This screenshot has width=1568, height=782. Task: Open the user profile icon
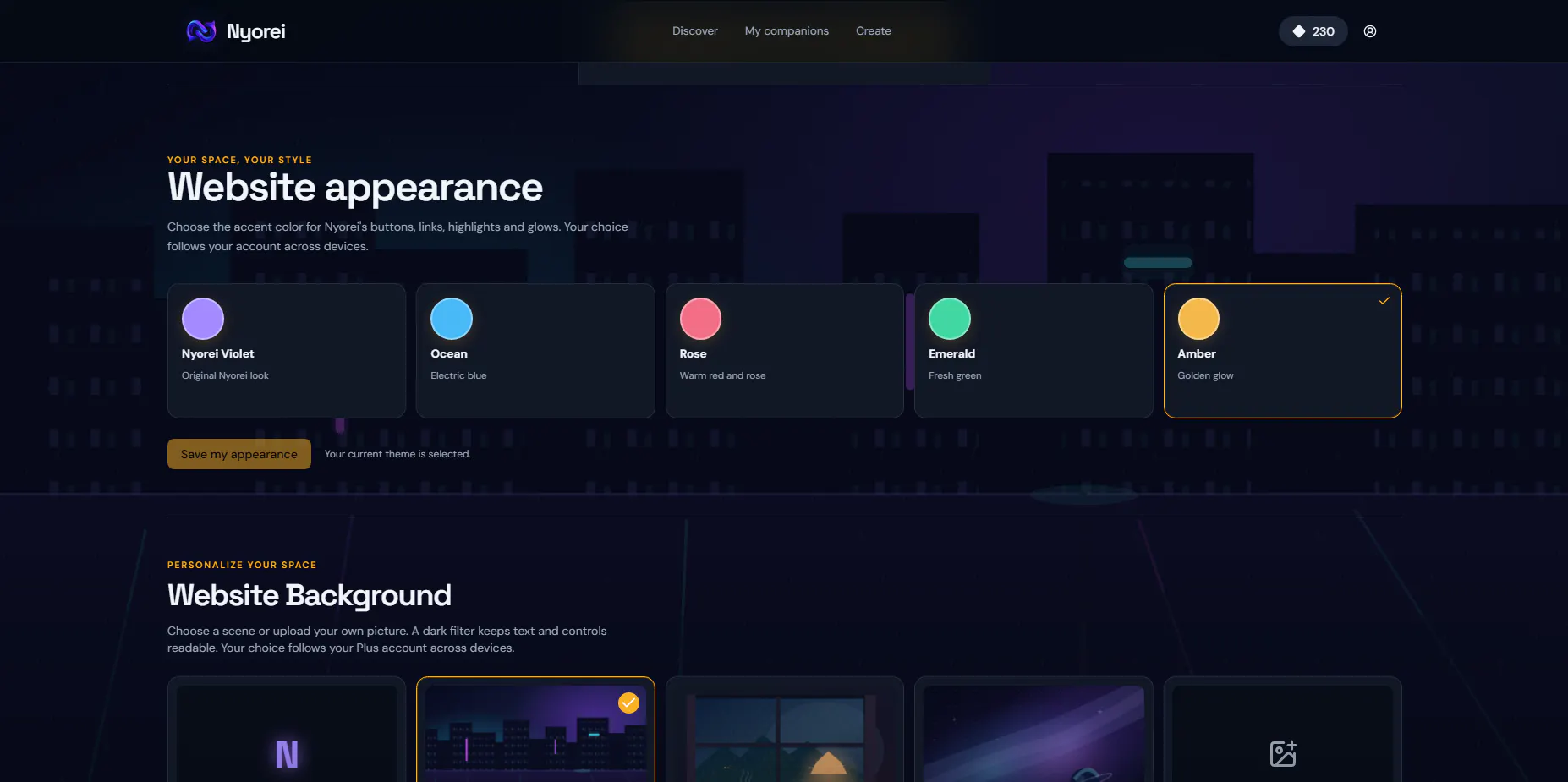pyautogui.click(x=1370, y=31)
